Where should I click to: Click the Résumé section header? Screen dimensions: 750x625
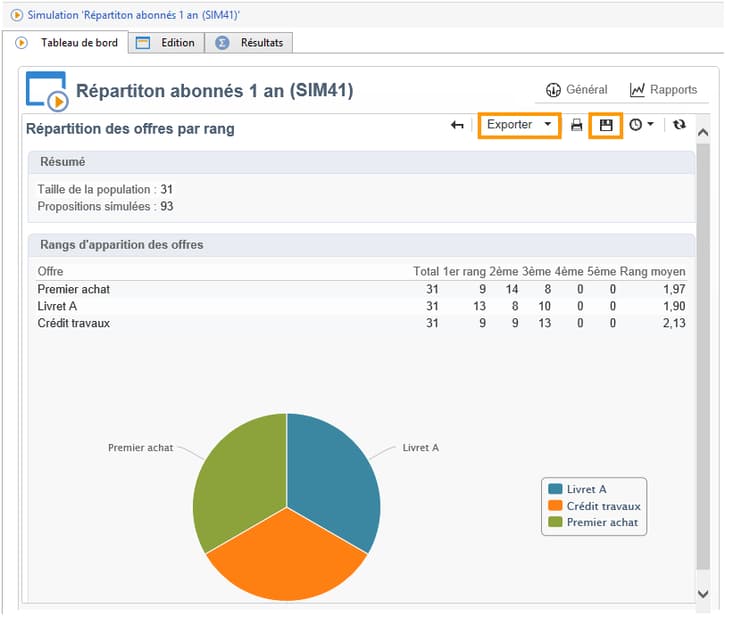pos(361,162)
